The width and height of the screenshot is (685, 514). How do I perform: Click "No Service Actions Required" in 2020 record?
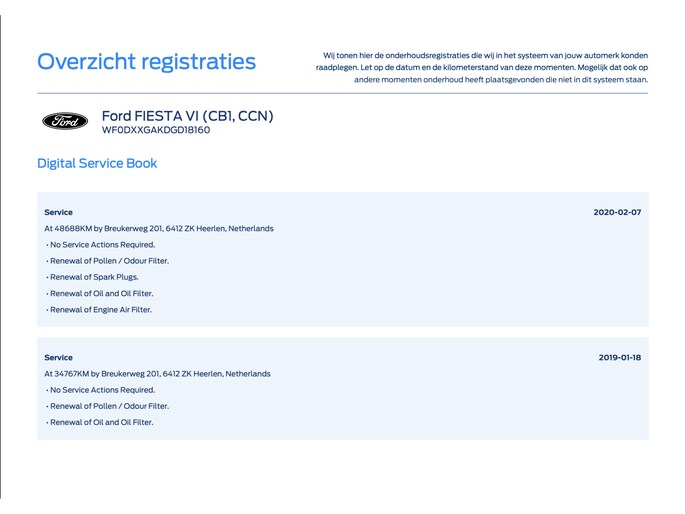point(101,244)
